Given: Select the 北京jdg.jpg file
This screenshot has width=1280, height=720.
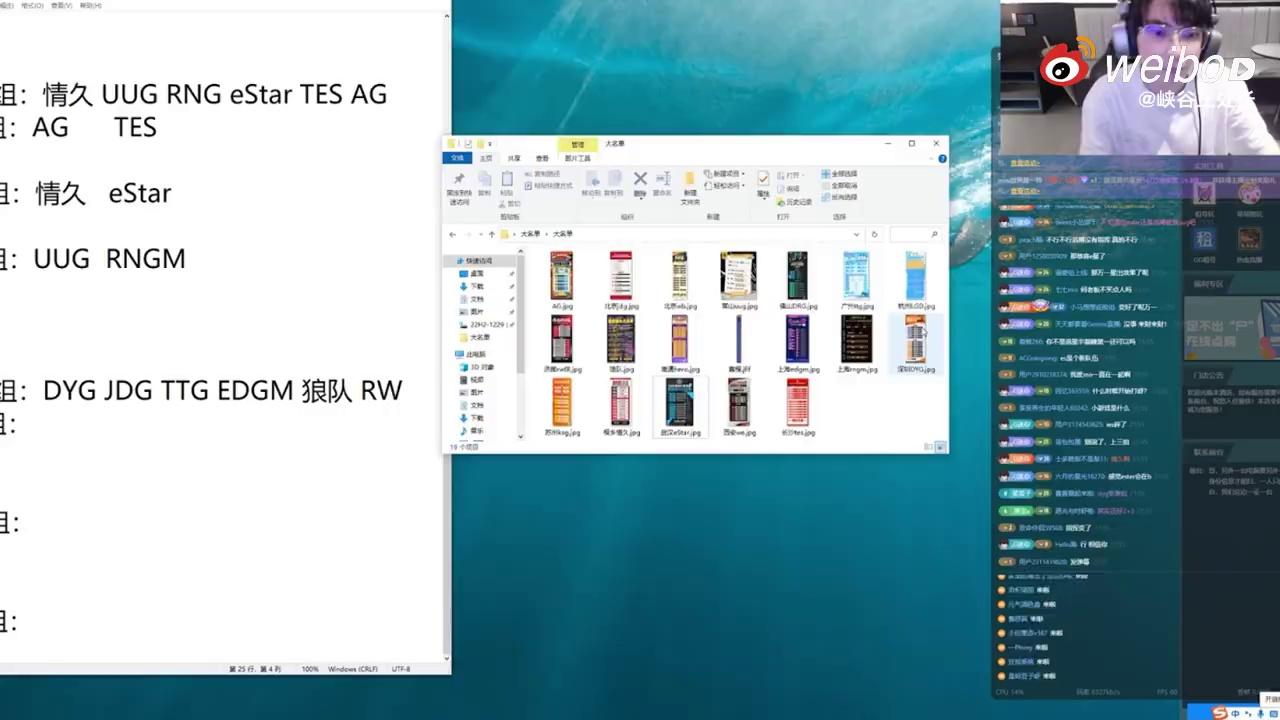Looking at the screenshot, I should click(x=621, y=280).
